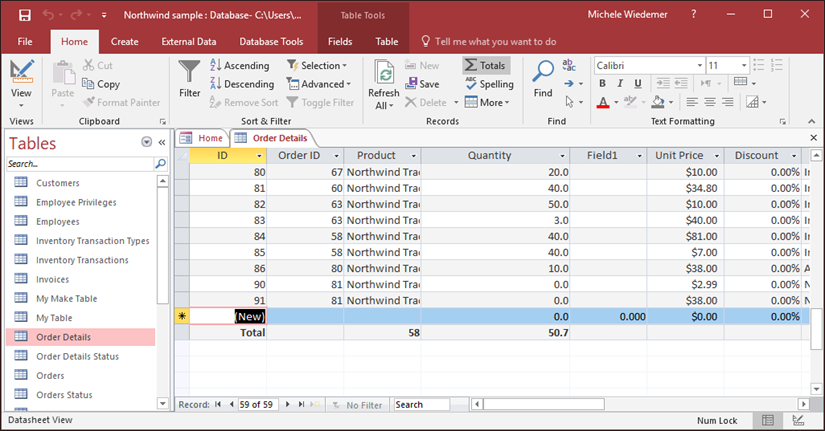Center text in Text Formatting
This screenshot has width=825, height=431.
[x=710, y=102]
